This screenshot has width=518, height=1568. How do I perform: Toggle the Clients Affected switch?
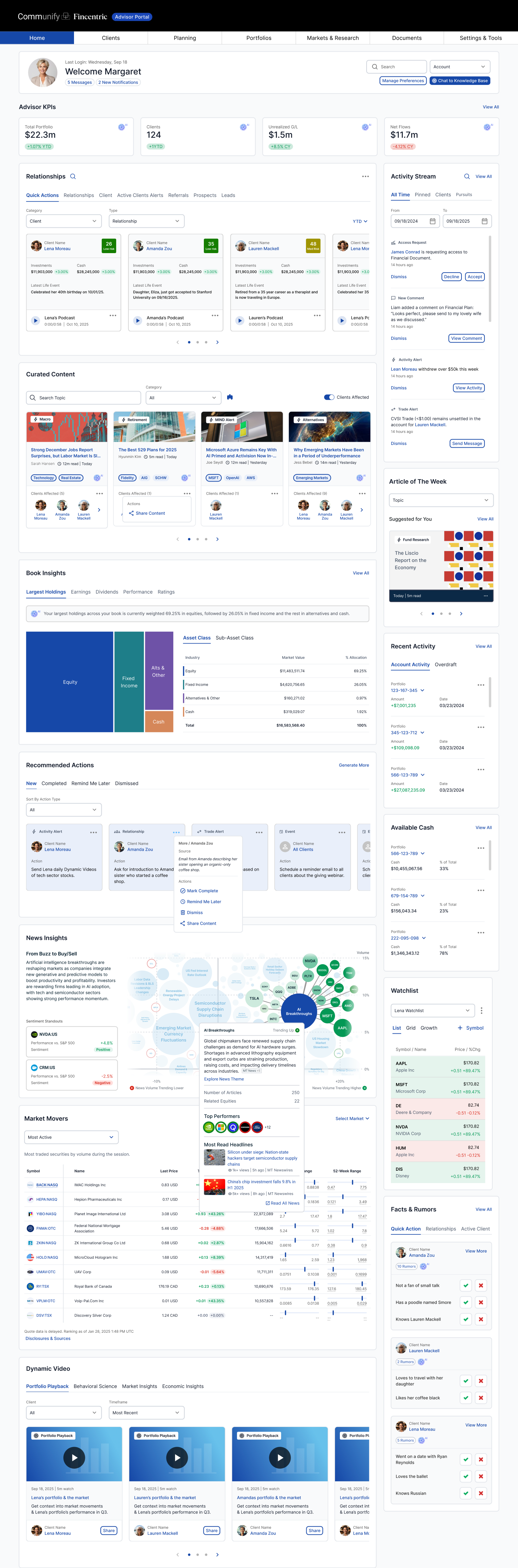tap(329, 397)
